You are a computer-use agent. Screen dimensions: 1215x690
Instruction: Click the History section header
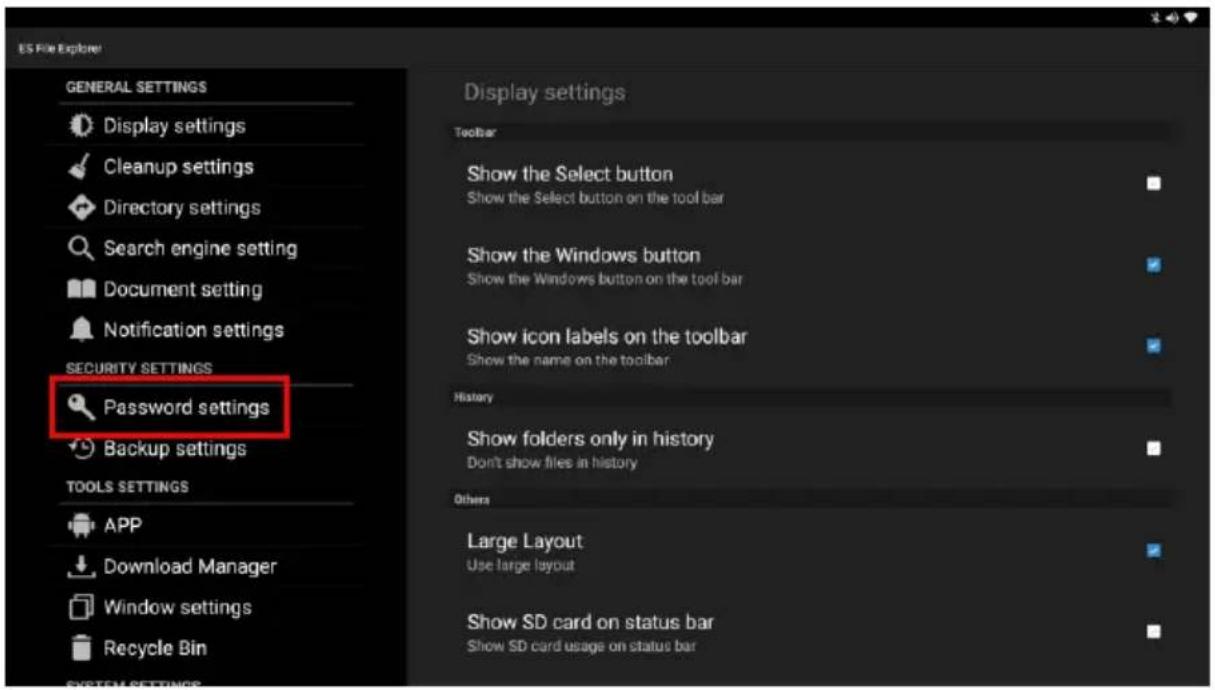474,397
